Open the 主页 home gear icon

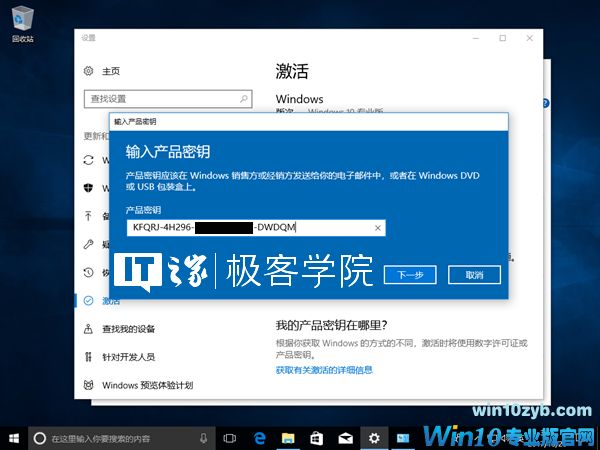tap(89, 71)
